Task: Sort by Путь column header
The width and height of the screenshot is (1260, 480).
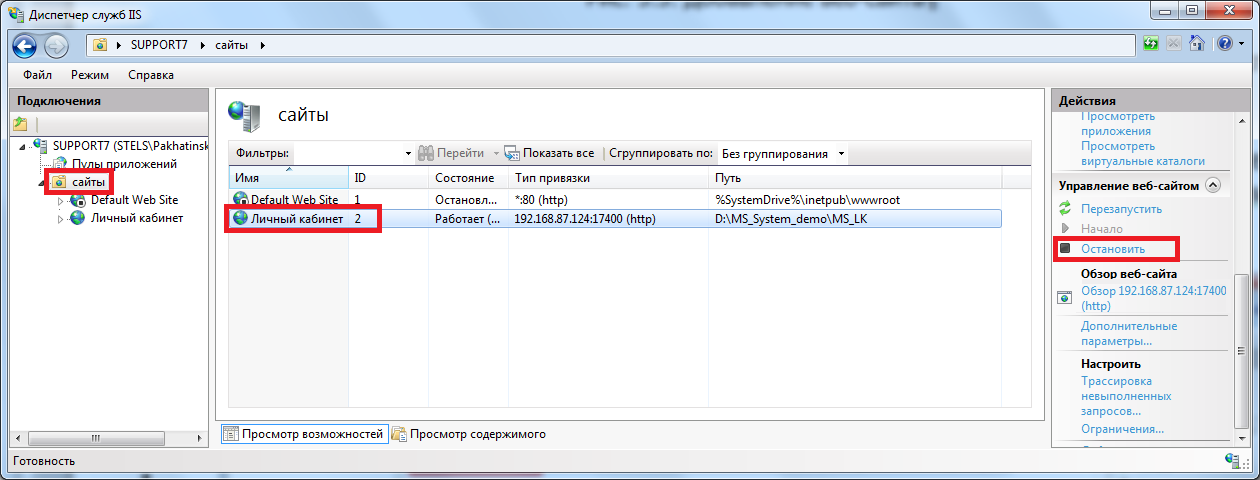Action: click(855, 178)
